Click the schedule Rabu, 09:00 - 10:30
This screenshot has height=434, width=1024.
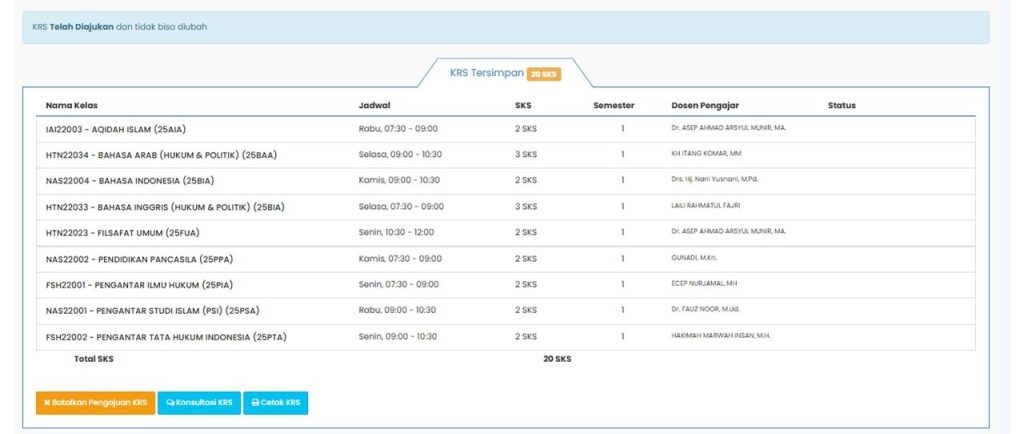point(398,310)
